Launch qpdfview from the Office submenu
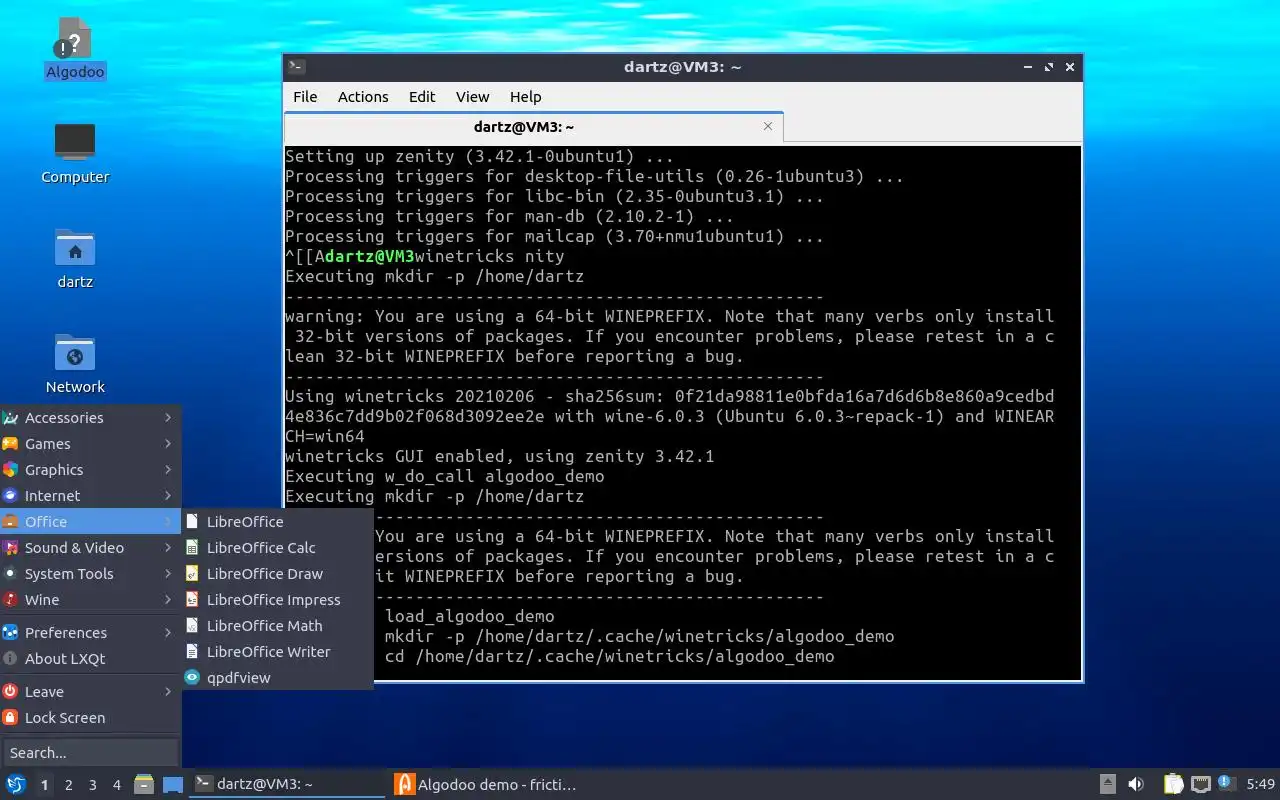 (277, 678)
